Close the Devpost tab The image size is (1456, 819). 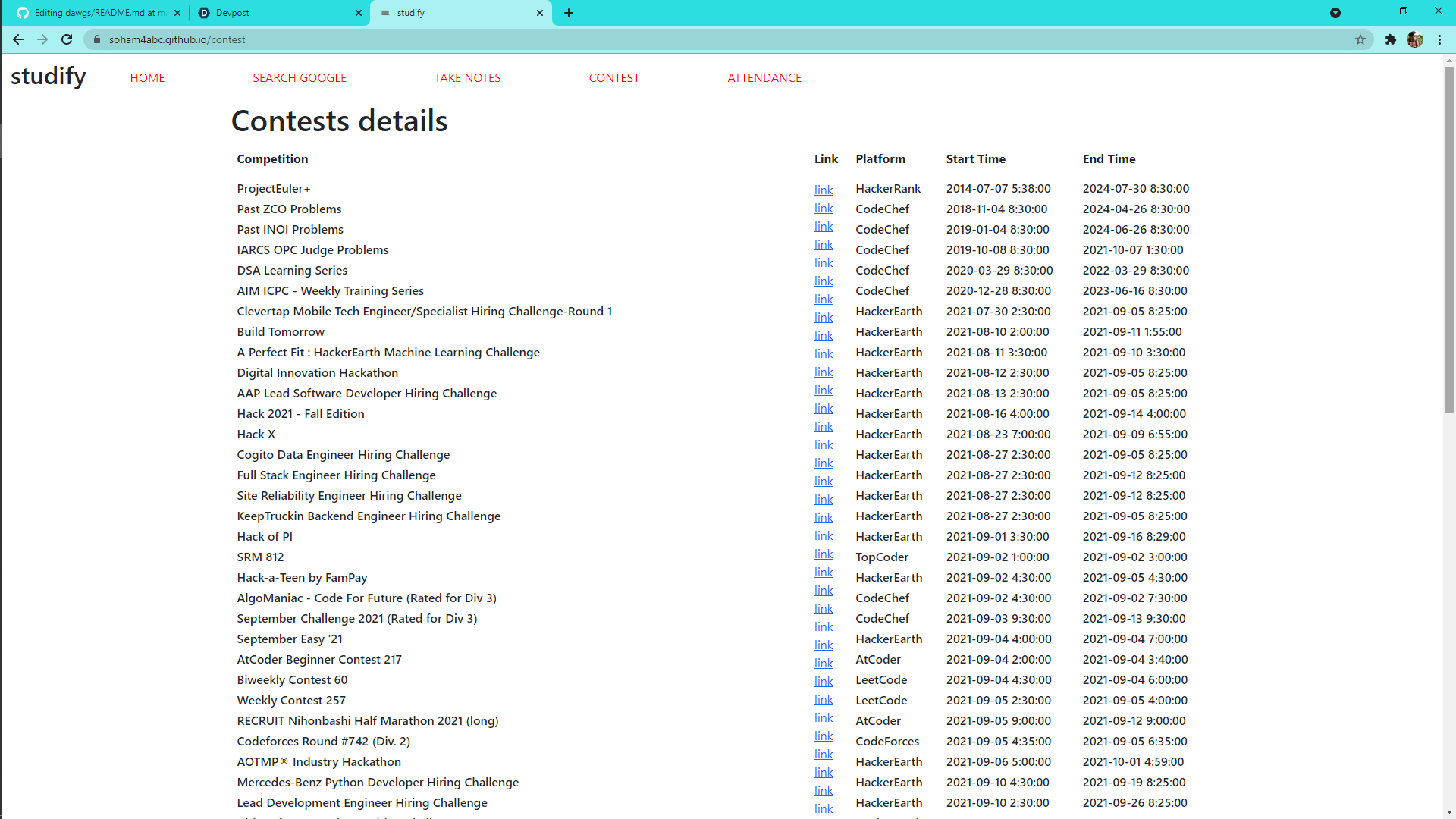click(x=358, y=13)
